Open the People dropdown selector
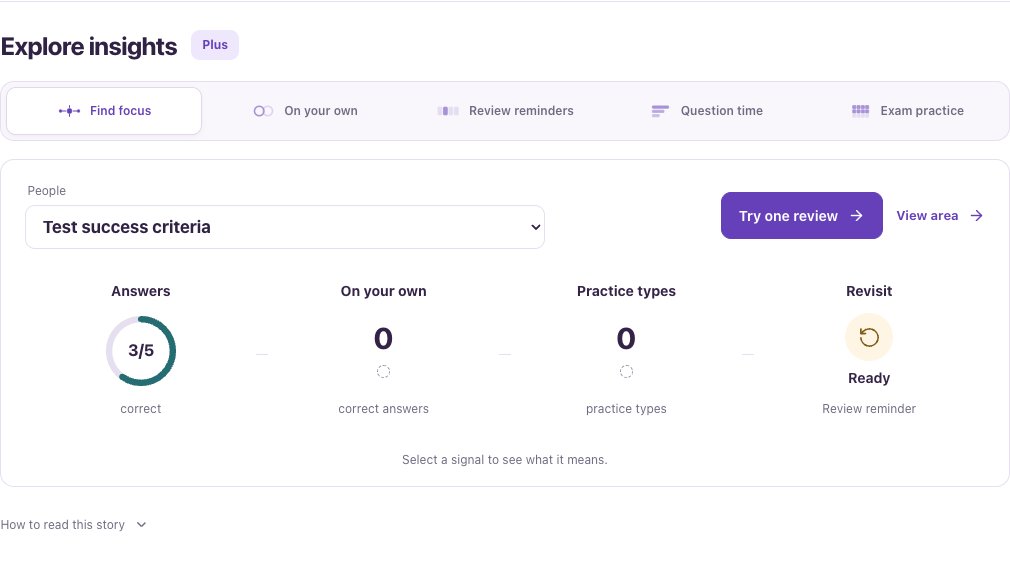The image size is (1010, 565). click(x=285, y=227)
